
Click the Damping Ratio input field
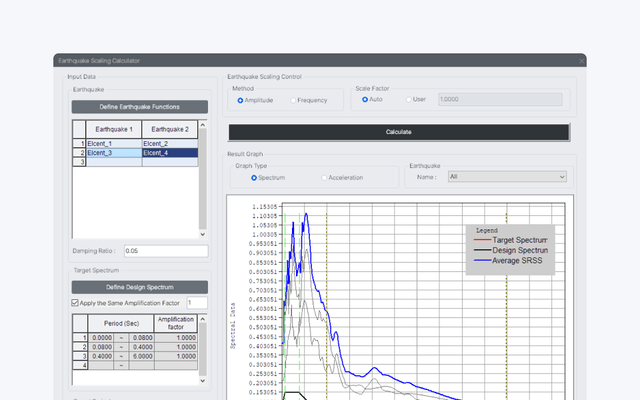coord(166,251)
